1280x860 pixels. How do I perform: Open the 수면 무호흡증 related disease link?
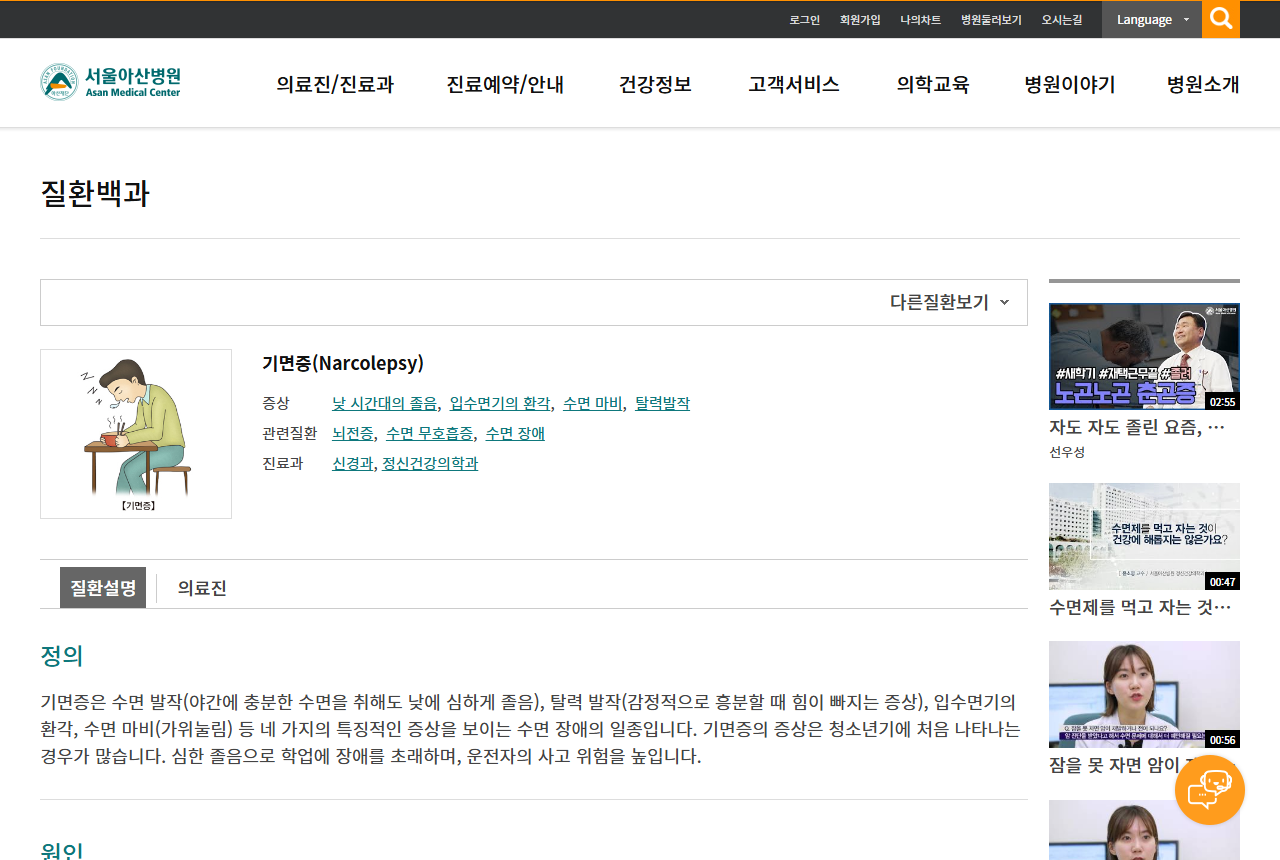pos(430,433)
